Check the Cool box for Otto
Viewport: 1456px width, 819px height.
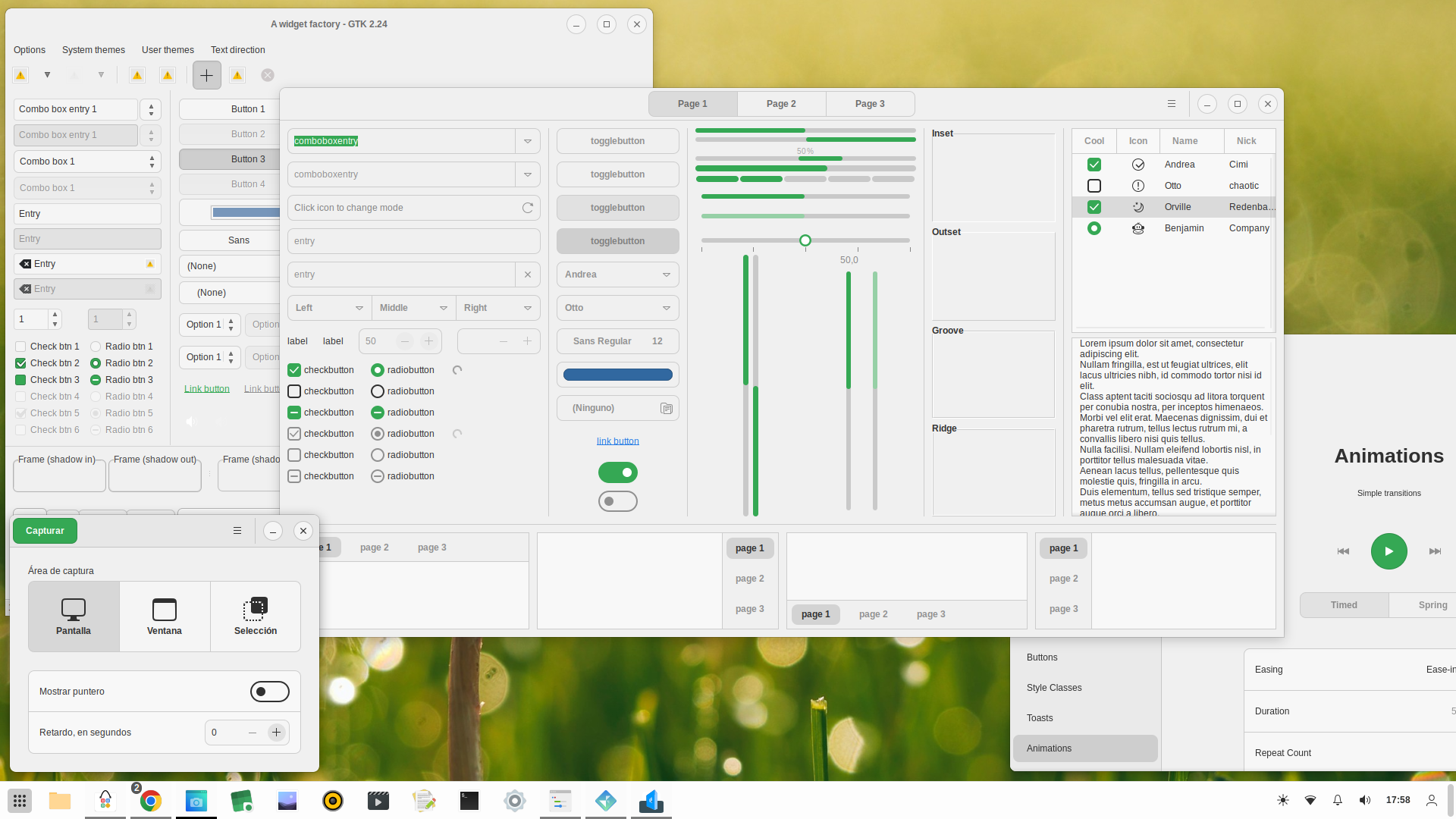(x=1094, y=186)
